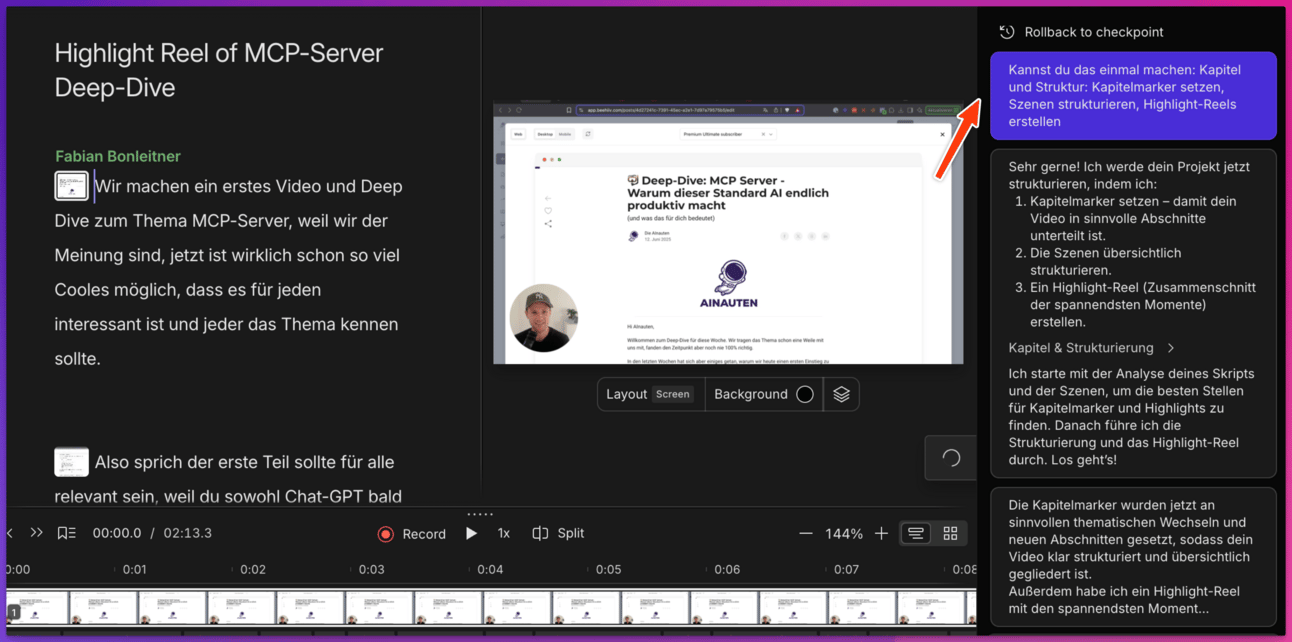Click the 0:05 mark on the timeline ruler

(608, 569)
